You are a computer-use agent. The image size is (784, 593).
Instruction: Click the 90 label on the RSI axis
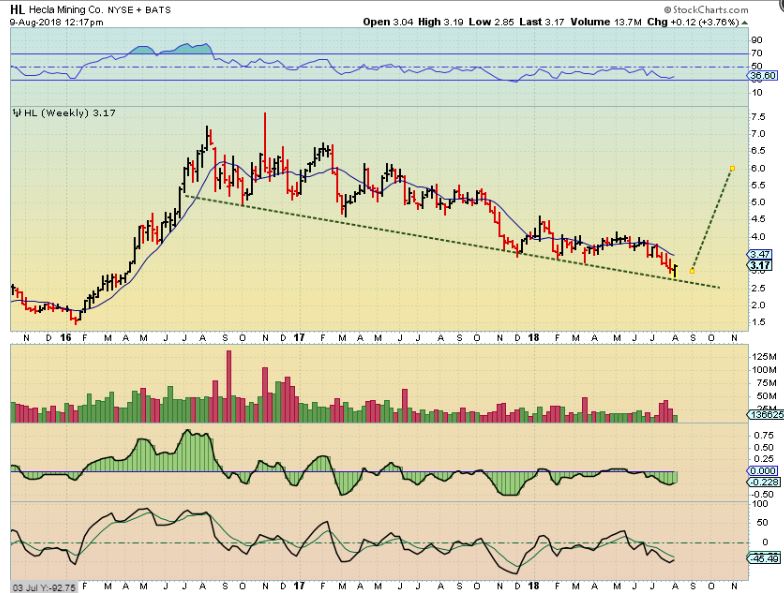(x=756, y=40)
